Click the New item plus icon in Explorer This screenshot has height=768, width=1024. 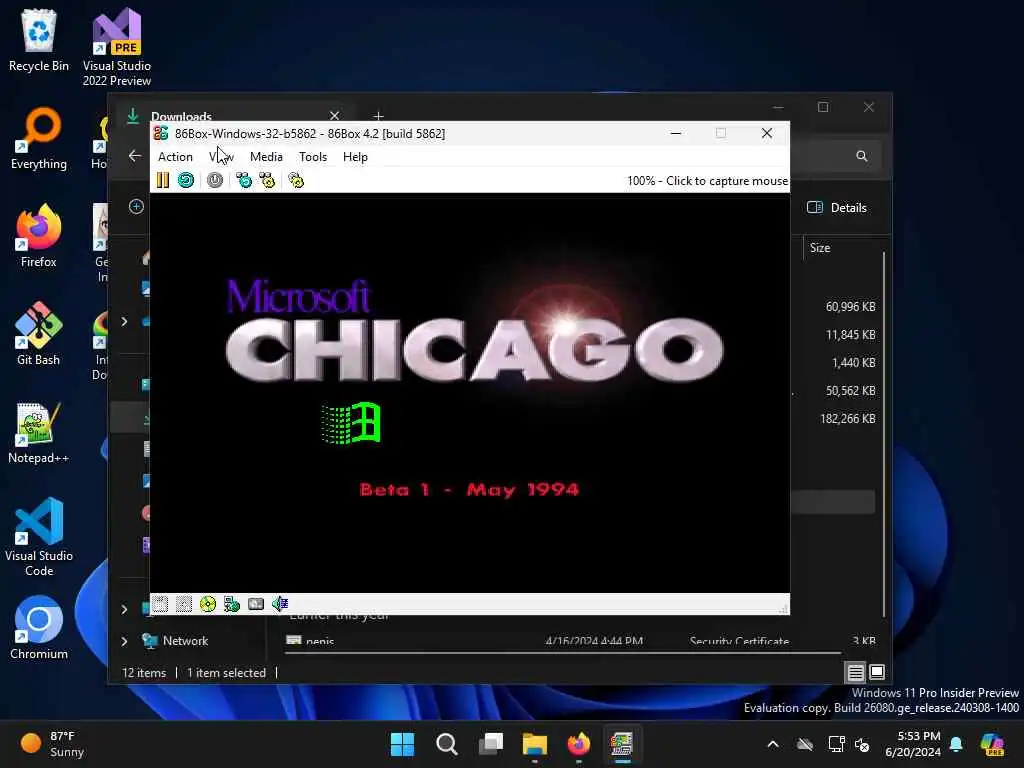click(136, 206)
